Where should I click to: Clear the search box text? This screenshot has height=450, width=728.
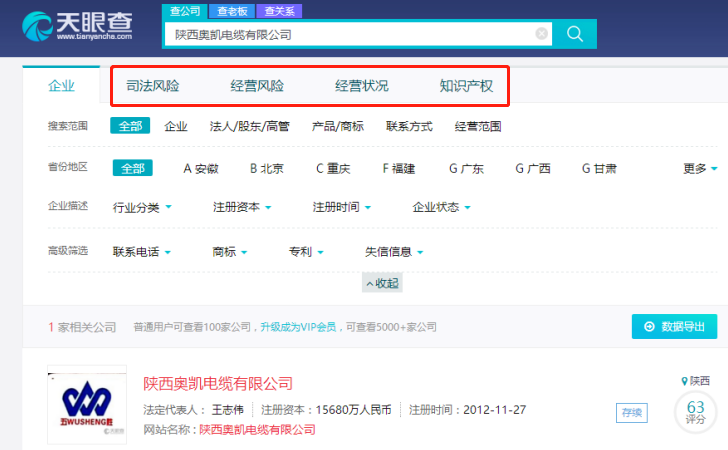click(x=541, y=33)
